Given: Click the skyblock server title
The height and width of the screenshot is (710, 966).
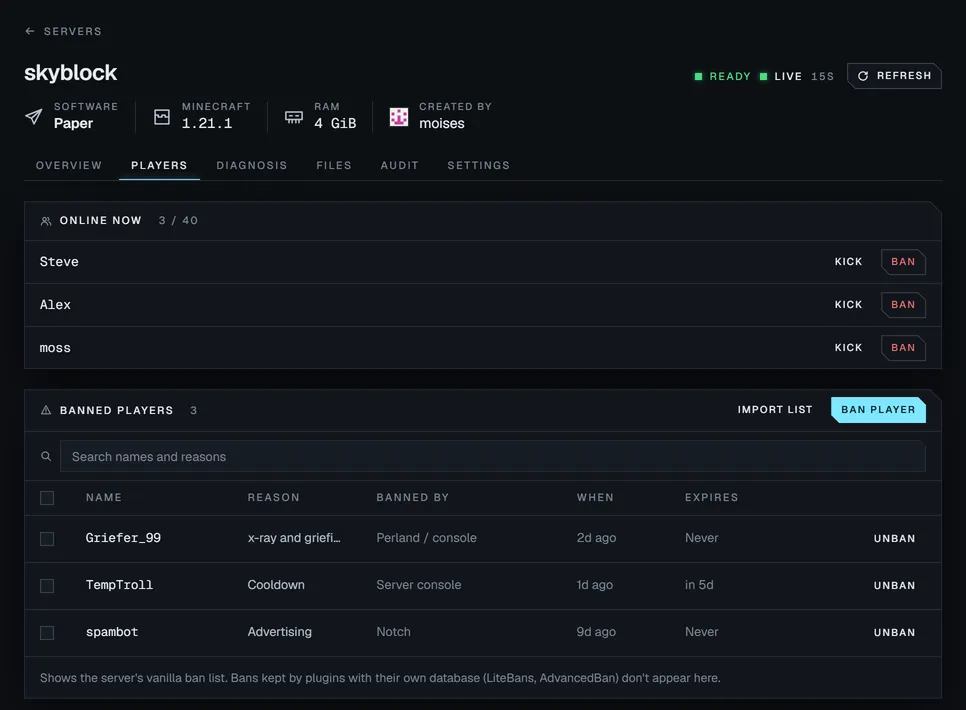Looking at the screenshot, I should tap(70, 73).
